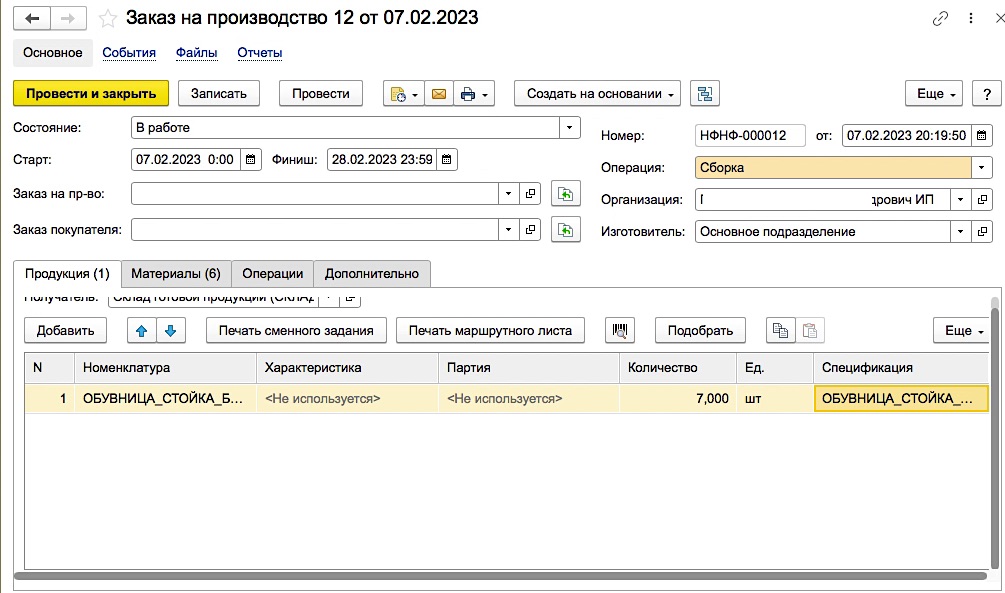
Task: Click the Количество column header
Action: tap(677, 368)
